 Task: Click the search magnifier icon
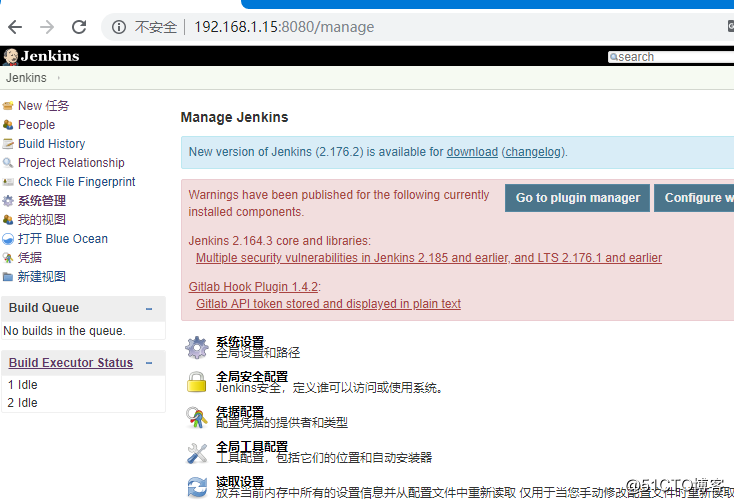click(x=613, y=57)
